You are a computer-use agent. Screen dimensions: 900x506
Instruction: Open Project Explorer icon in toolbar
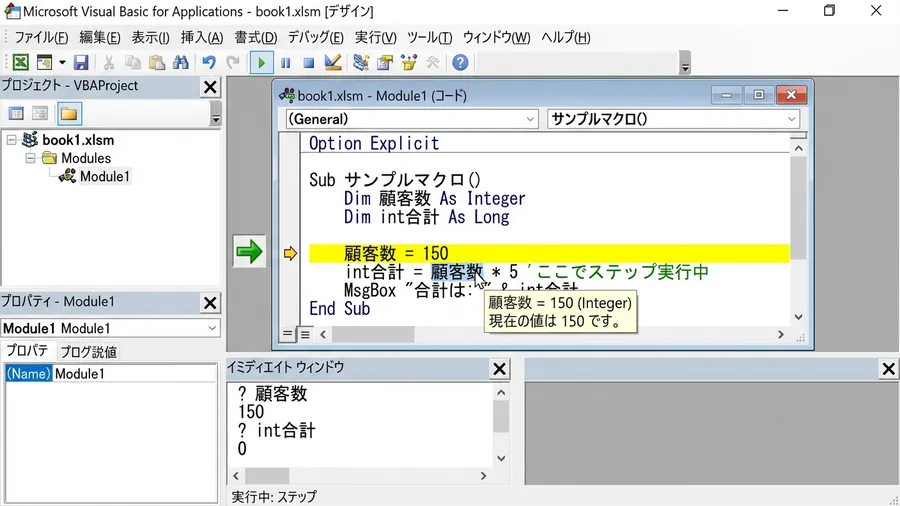coord(361,62)
